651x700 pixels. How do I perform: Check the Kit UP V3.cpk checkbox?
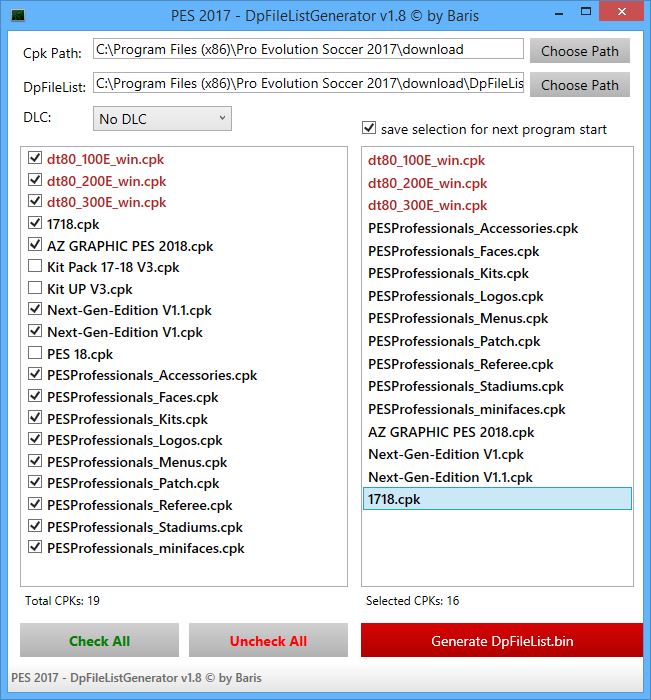tap(35, 288)
